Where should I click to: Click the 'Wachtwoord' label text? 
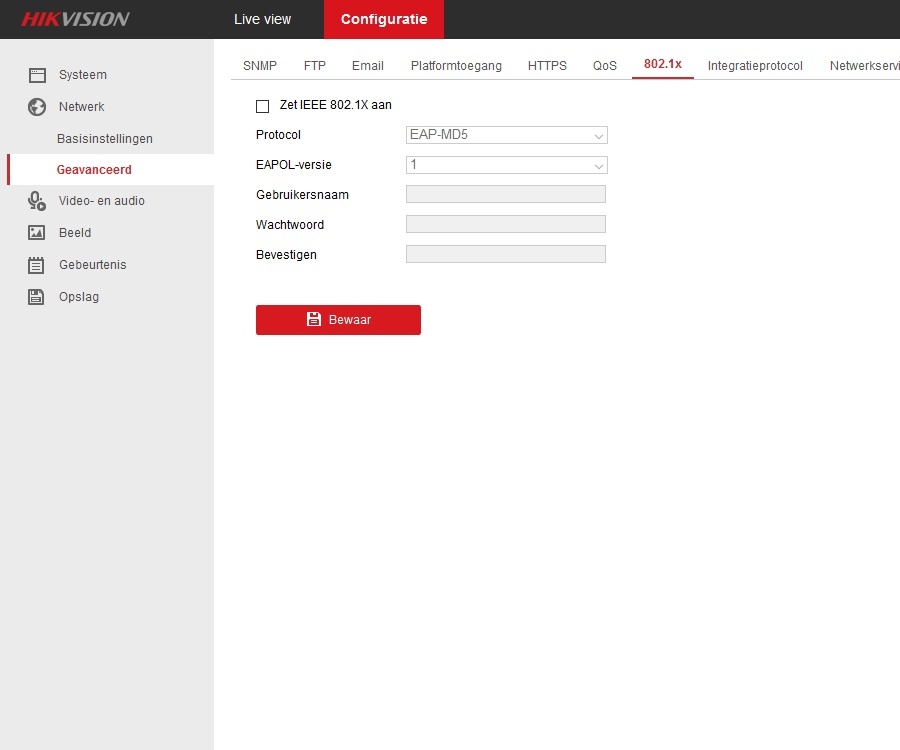290,224
